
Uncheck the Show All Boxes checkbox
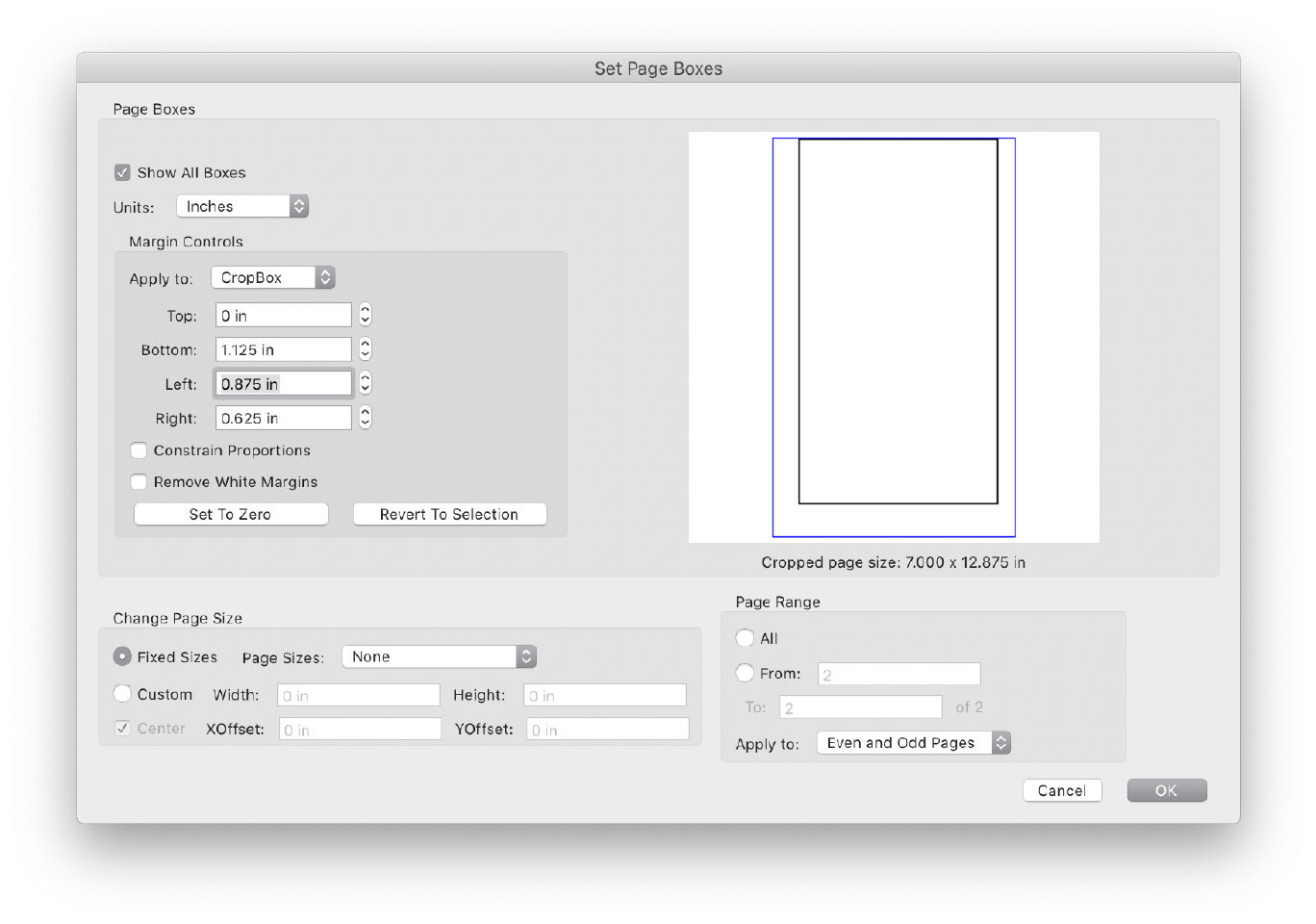[x=122, y=172]
